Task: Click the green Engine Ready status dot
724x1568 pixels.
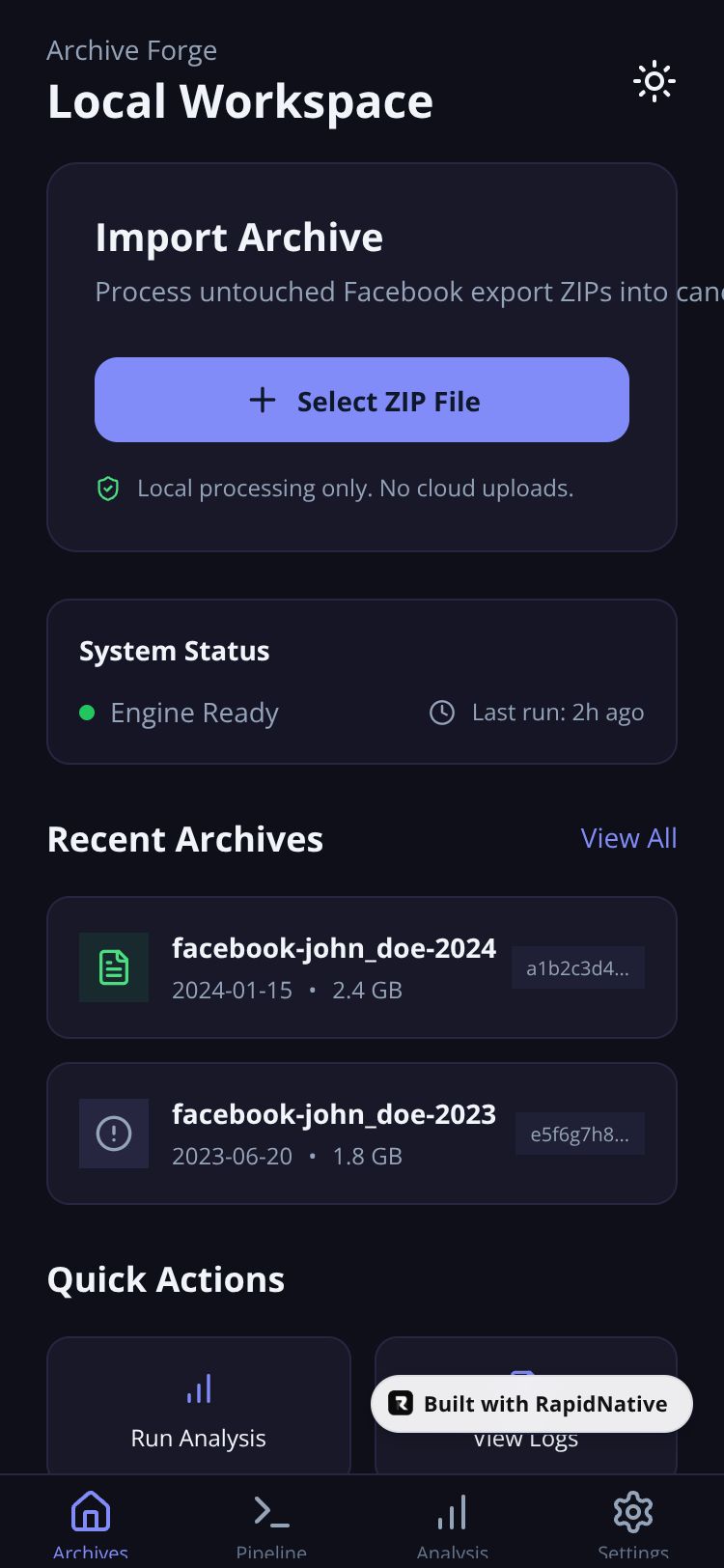Action: pos(87,713)
